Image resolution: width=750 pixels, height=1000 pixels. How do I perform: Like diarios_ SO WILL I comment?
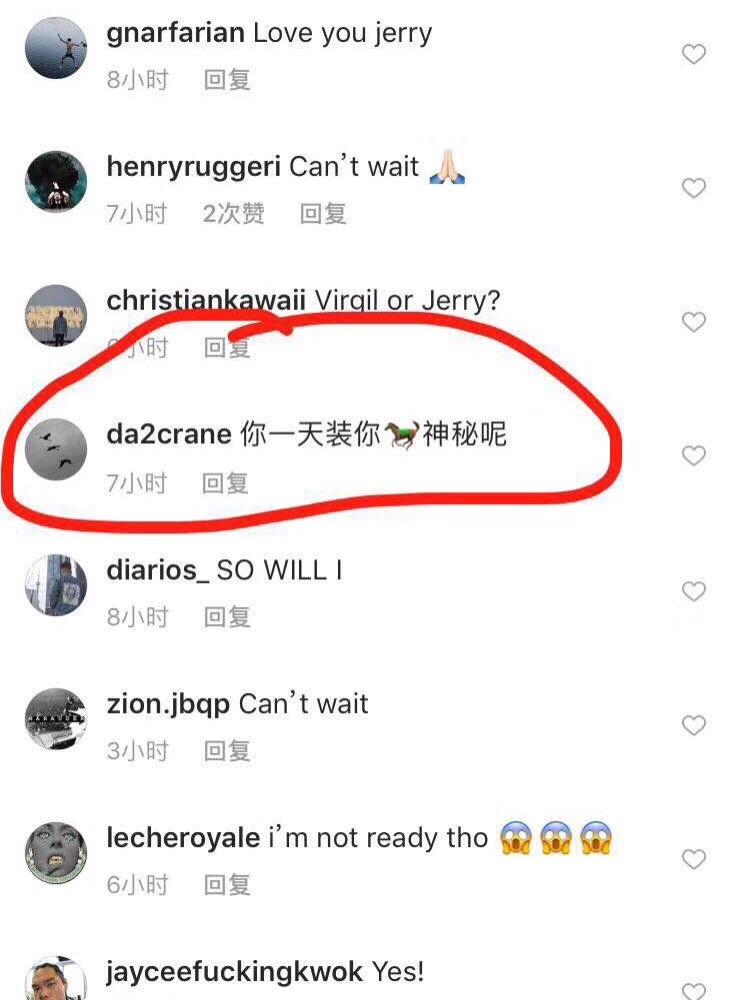[x=693, y=591]
